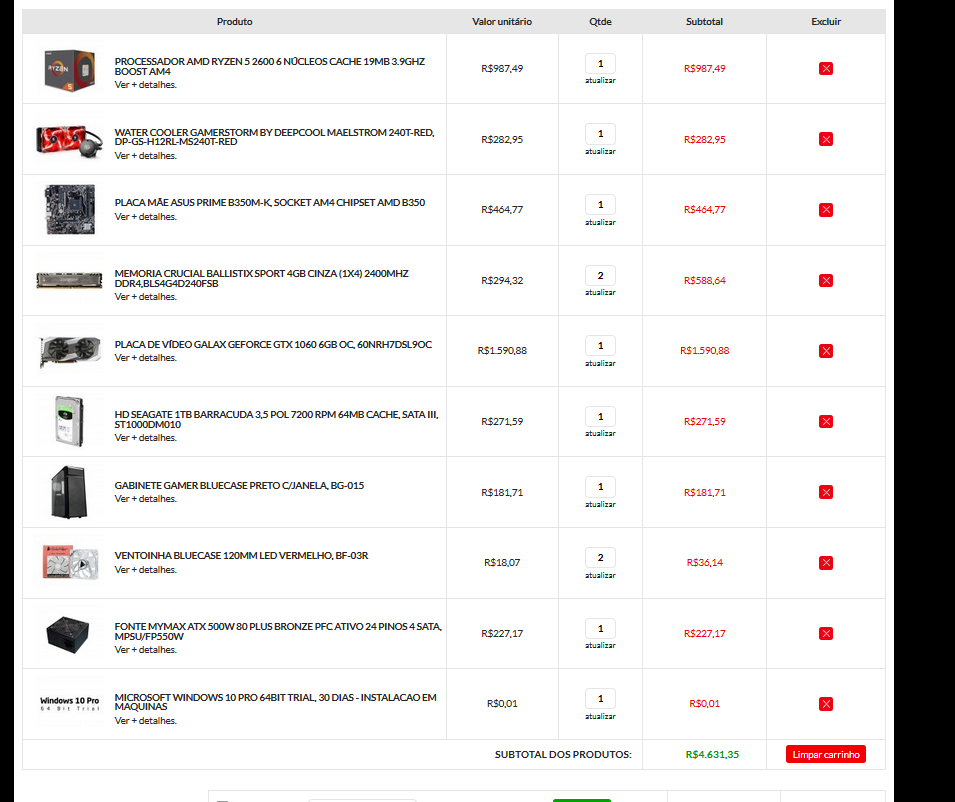Screen dimensions: 955x802
Task: Edit quantity field for Bluecase gabinete
Action: point(600,487)
